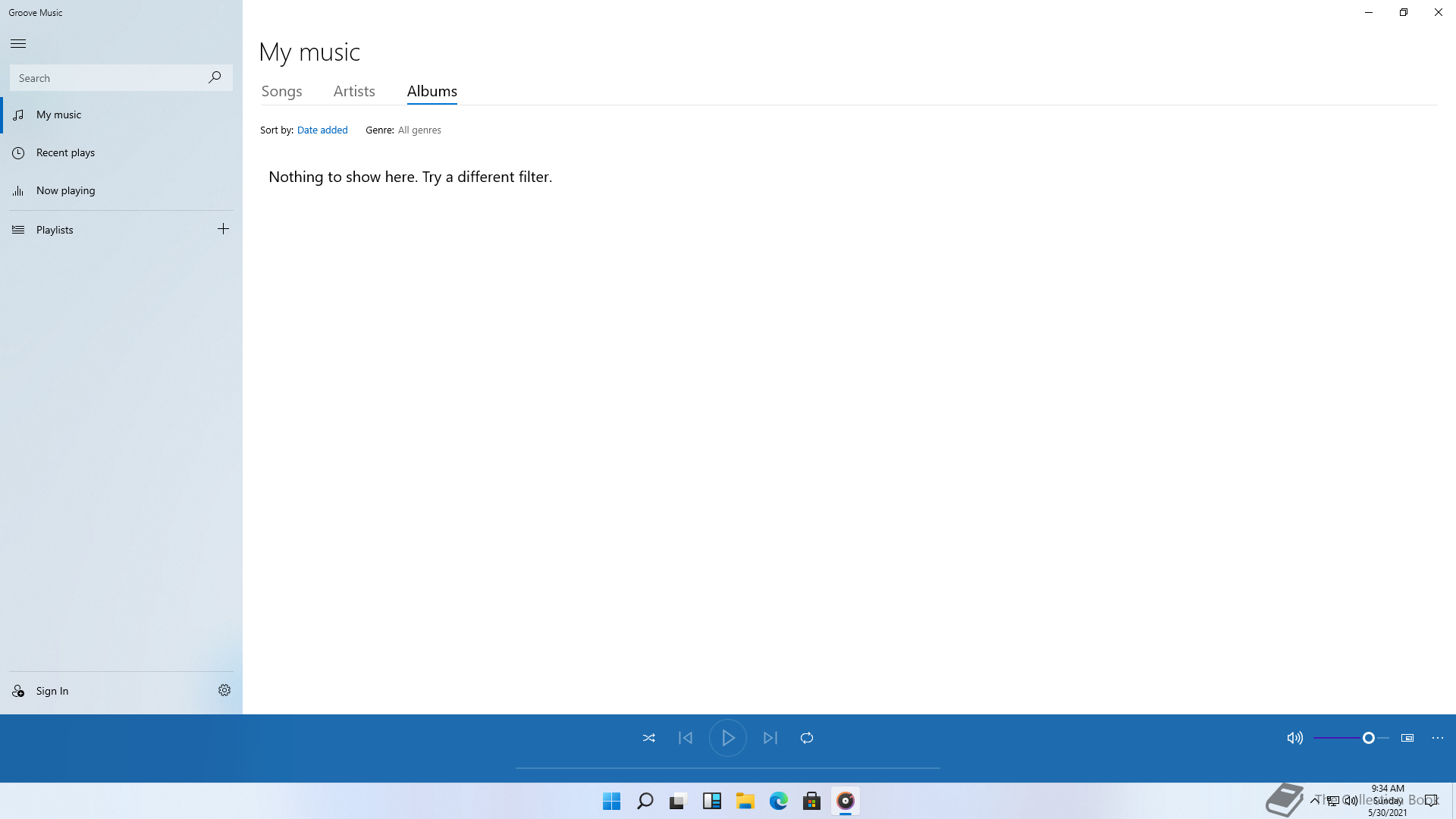Toggle the hamburger navigation menu
The width and height of the screenshot is (1456, 819).
click(18, 43)
